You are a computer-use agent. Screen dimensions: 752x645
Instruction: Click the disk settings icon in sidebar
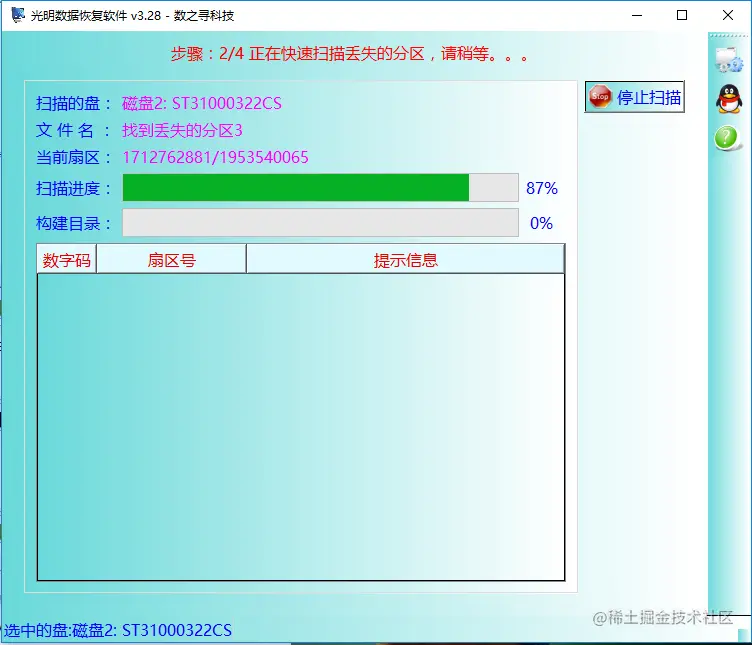point(728,60)
